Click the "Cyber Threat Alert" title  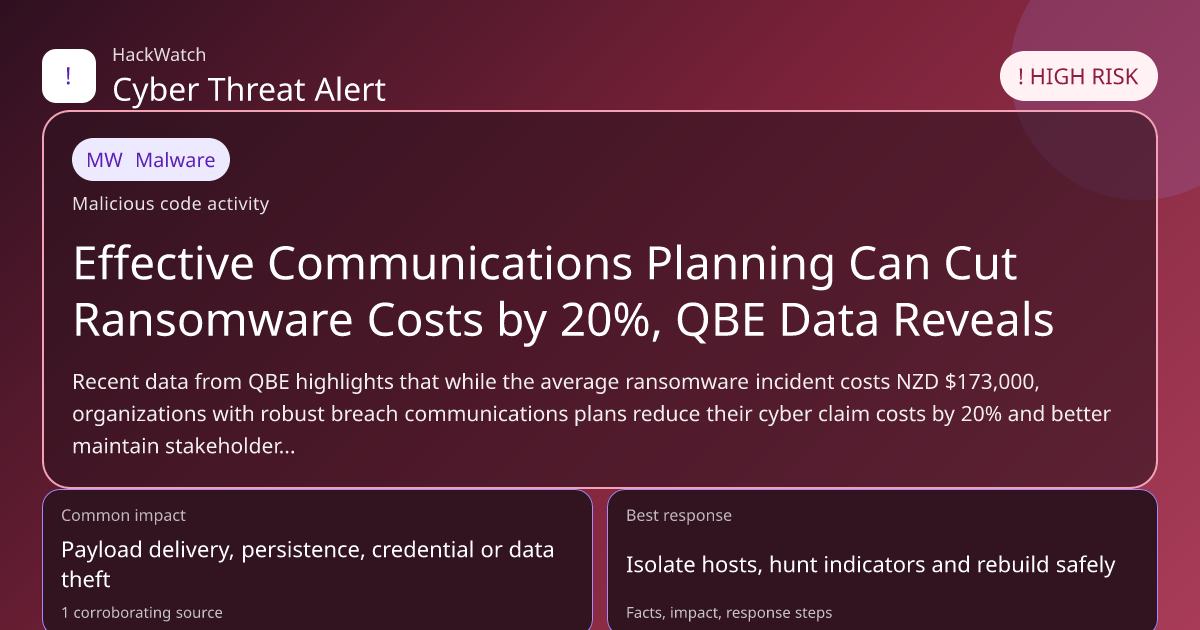pos(249,90)
